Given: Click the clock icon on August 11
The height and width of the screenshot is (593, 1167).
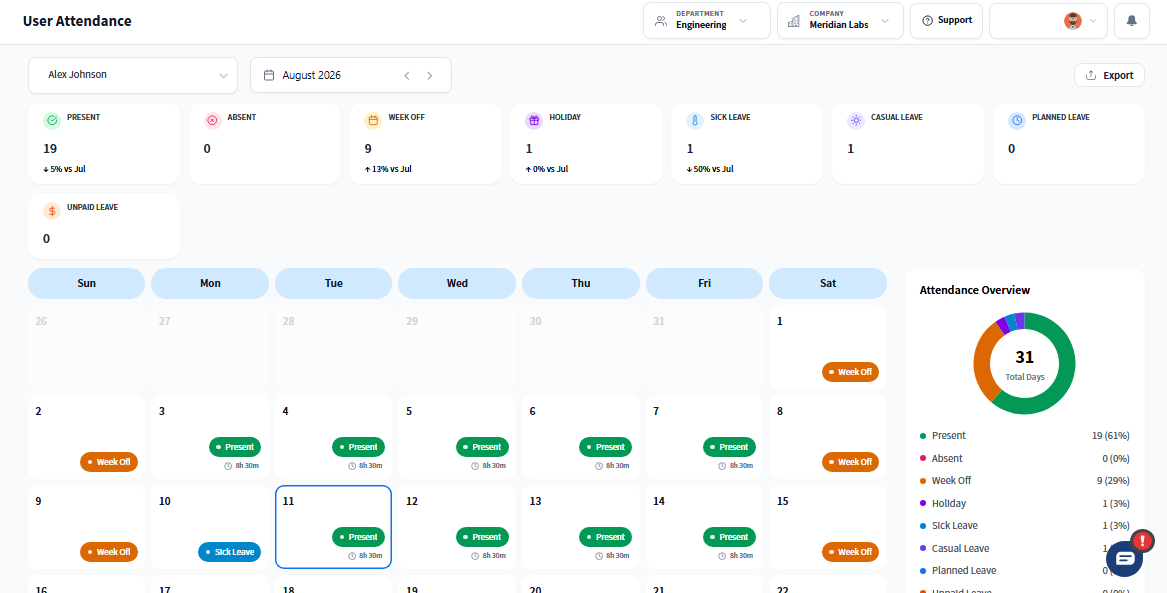Looking at the screenshot, I should tap(351, 556).
